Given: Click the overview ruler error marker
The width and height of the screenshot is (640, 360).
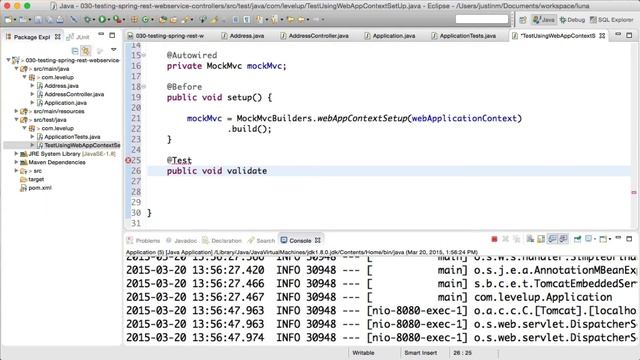Looking at the screenshot, I should [634, 192].
